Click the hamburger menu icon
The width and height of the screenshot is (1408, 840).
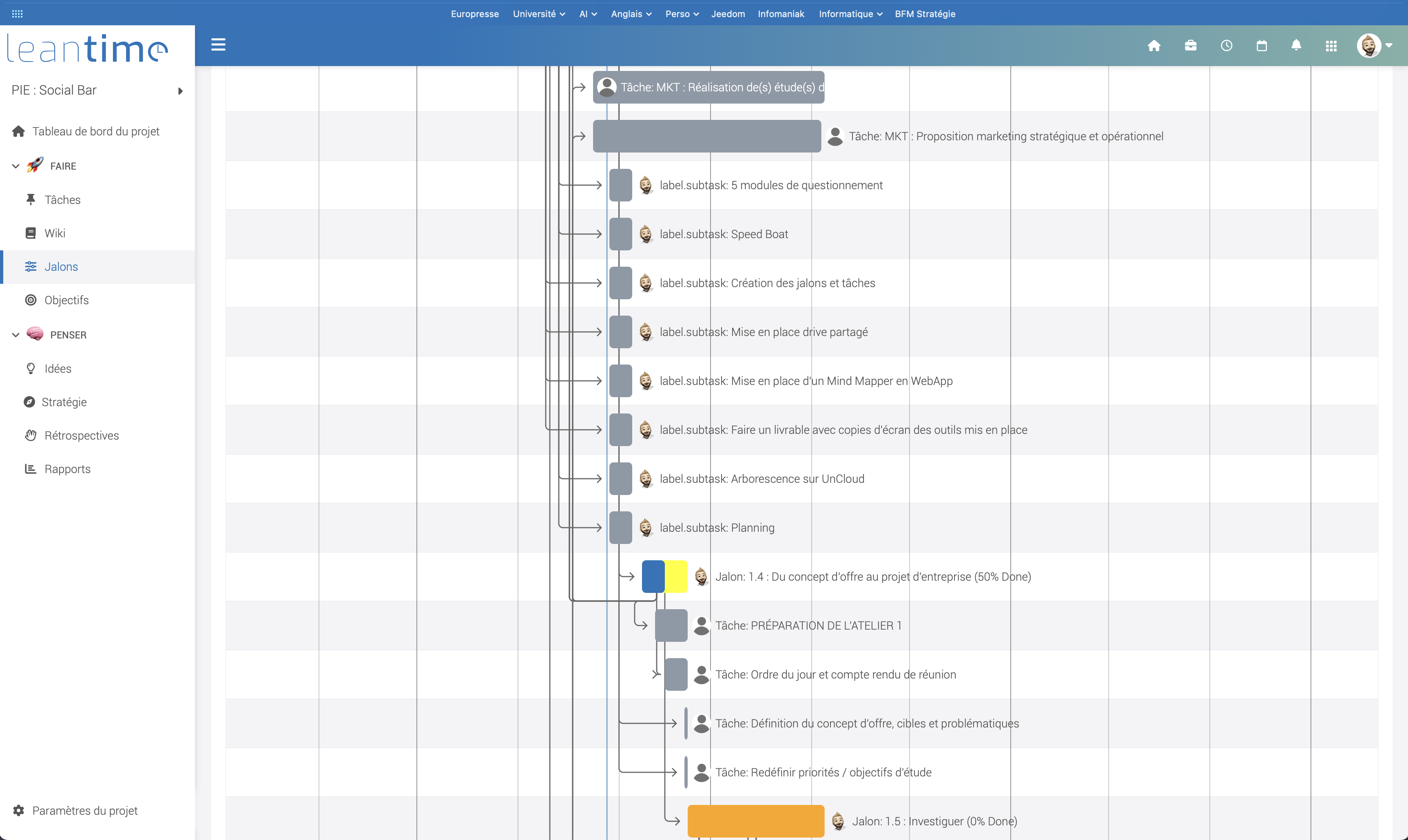tap(219, 44)
